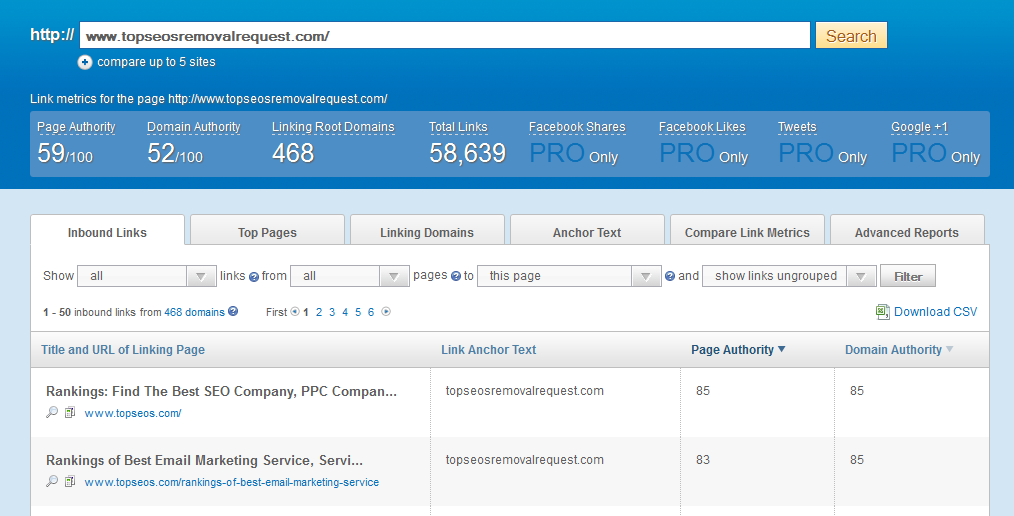Click the Page Authority value 83
The height and width of the screenshot is (516, 1014).
tap(703, 460)
